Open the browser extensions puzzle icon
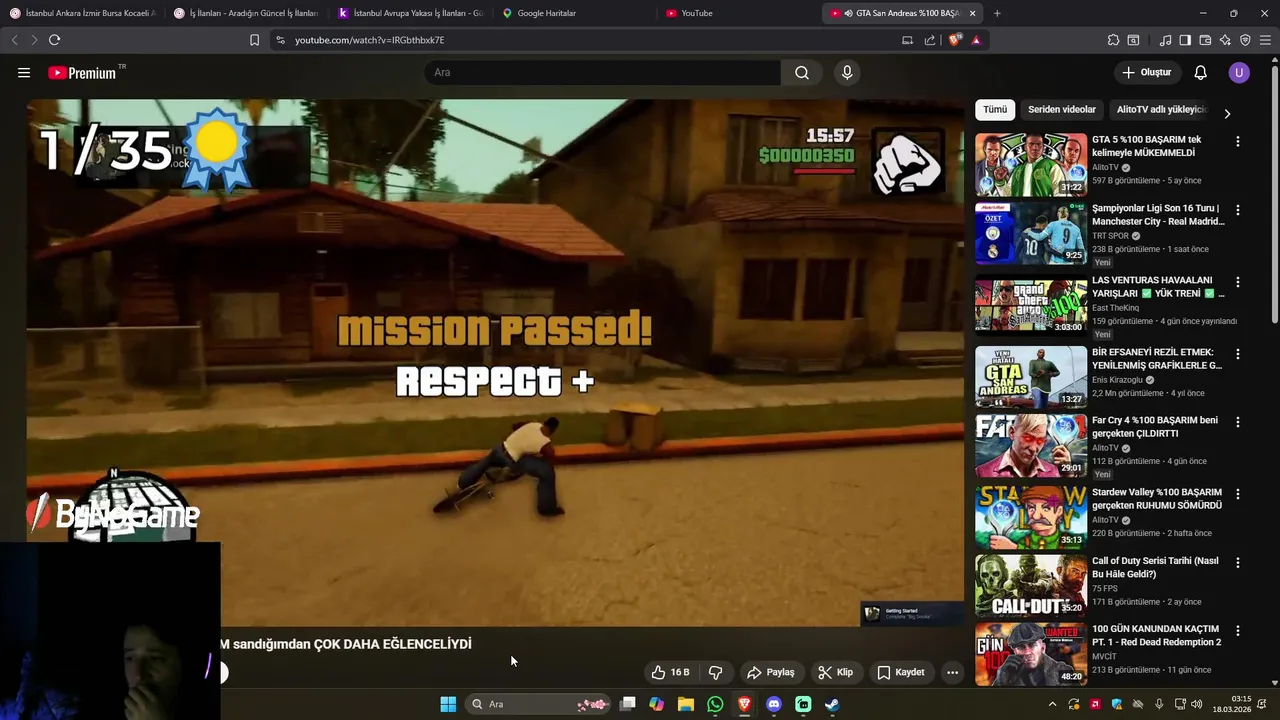The height and width of the screenshot is (720, 1280). click(x=1113, y=40)
